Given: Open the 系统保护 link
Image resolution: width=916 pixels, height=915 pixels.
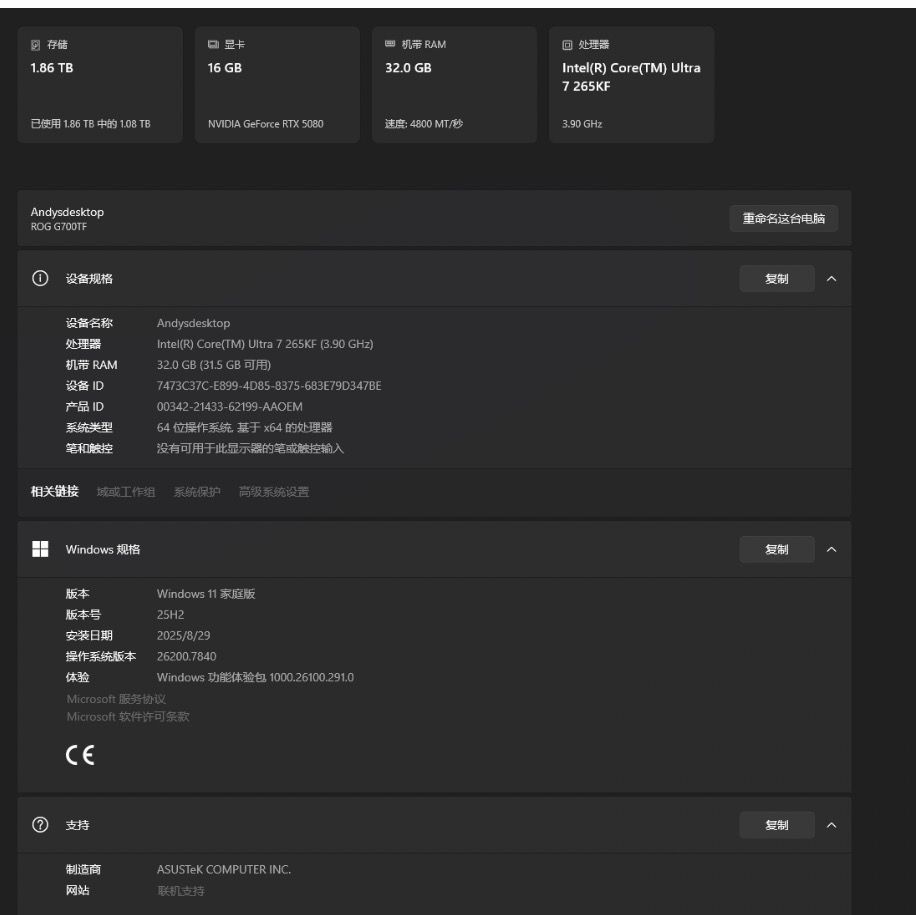Looking at the screenshot, I should tap(197, 492).
